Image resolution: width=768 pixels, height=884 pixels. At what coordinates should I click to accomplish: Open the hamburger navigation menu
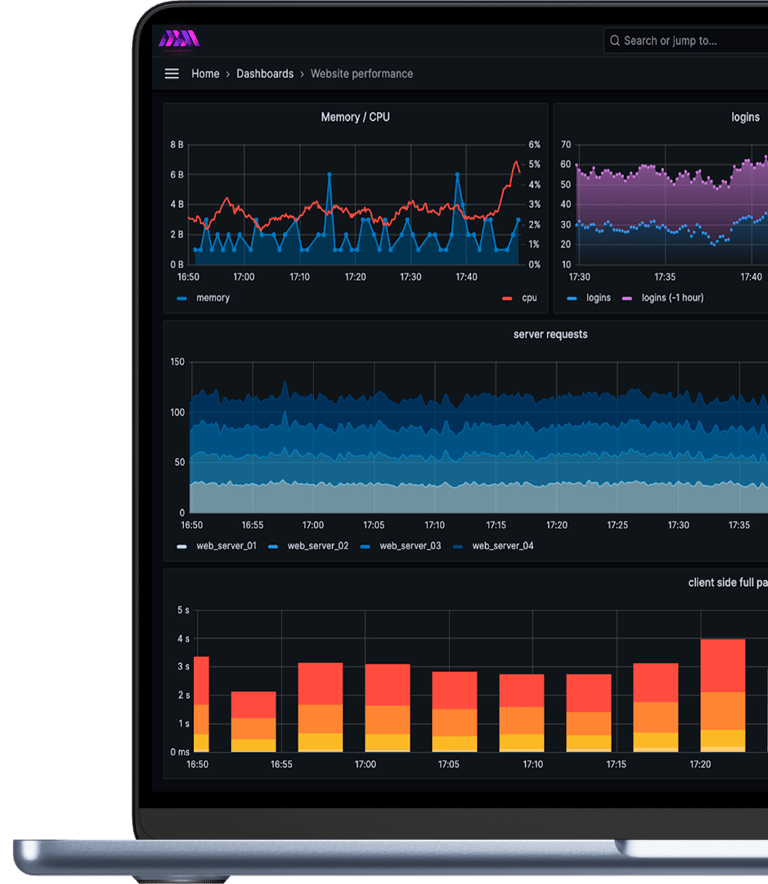[171, 74]
